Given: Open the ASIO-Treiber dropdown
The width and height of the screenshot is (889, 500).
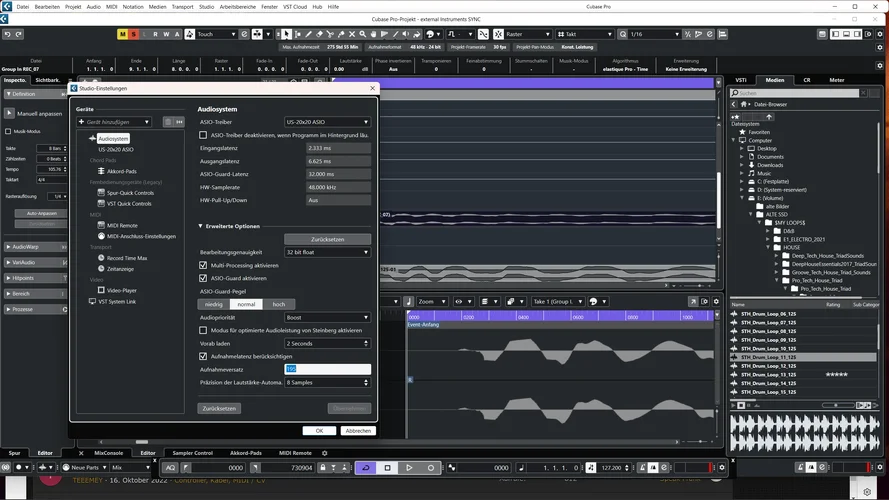Looking at the screenshot, I should click(x=327, y=122).
